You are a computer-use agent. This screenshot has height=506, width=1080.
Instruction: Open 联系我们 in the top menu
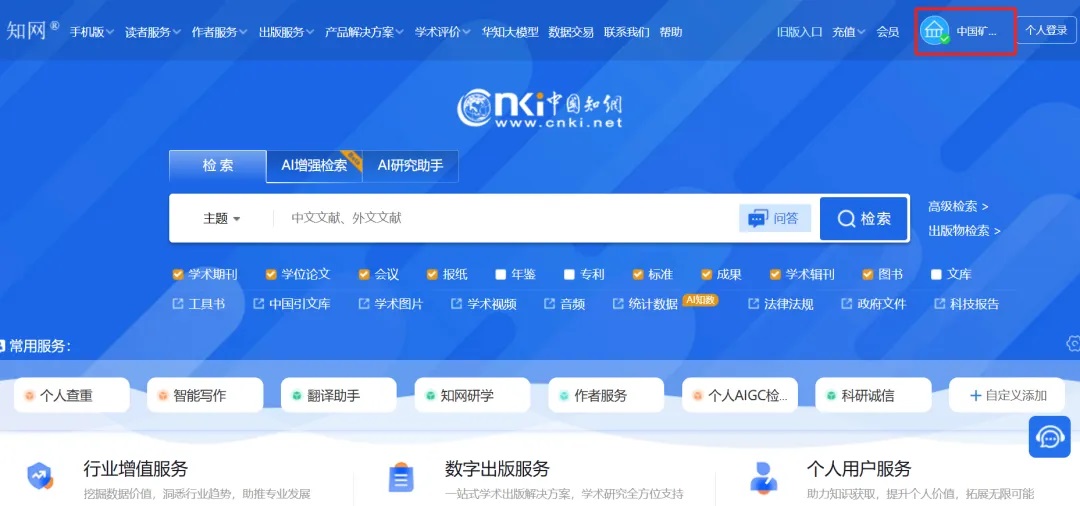[627, 32]
